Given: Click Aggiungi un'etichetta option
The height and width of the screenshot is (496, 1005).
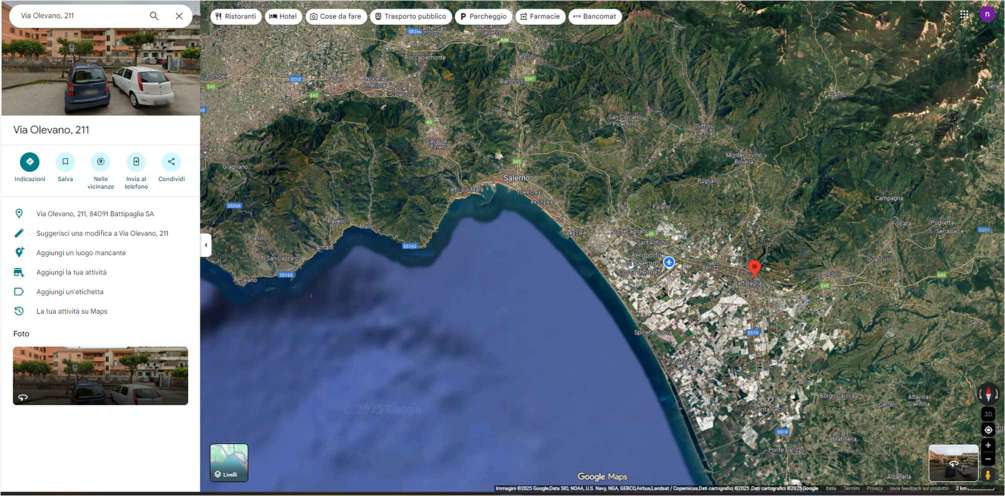Looking at the screenshot, I should click(x=70, y=292).
